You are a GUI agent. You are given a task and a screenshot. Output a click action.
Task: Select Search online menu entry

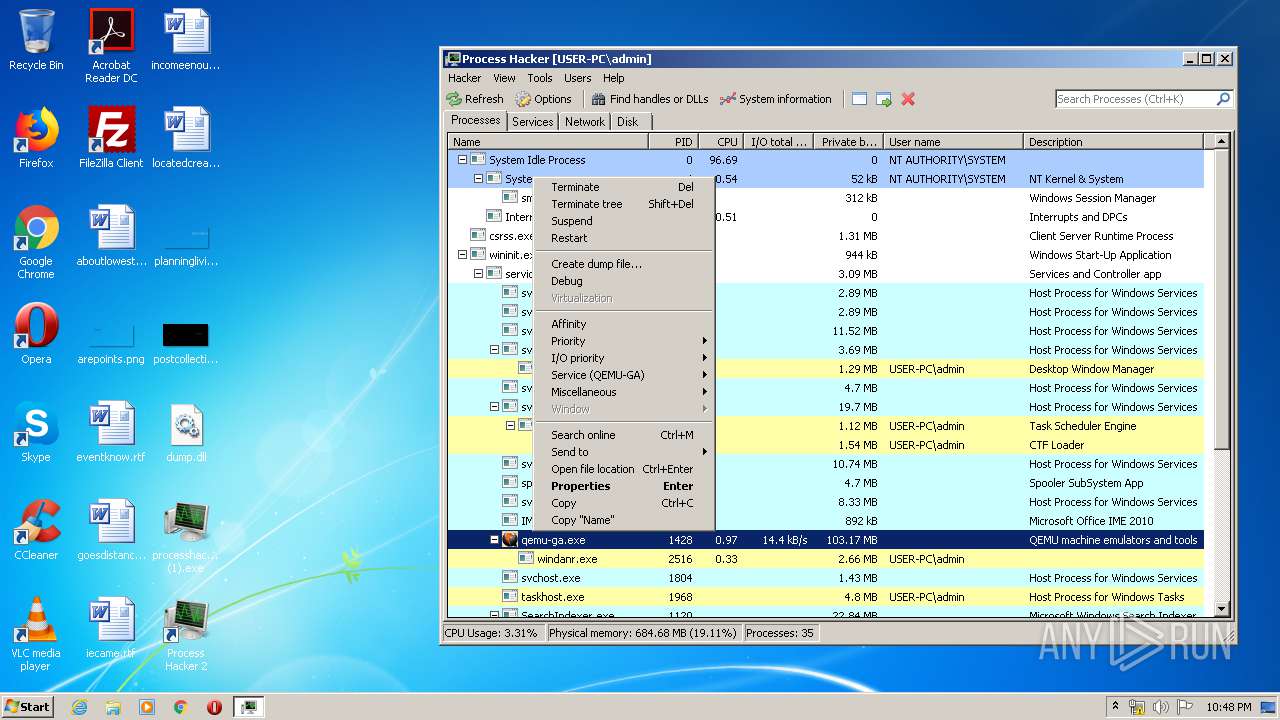[623, 435]
